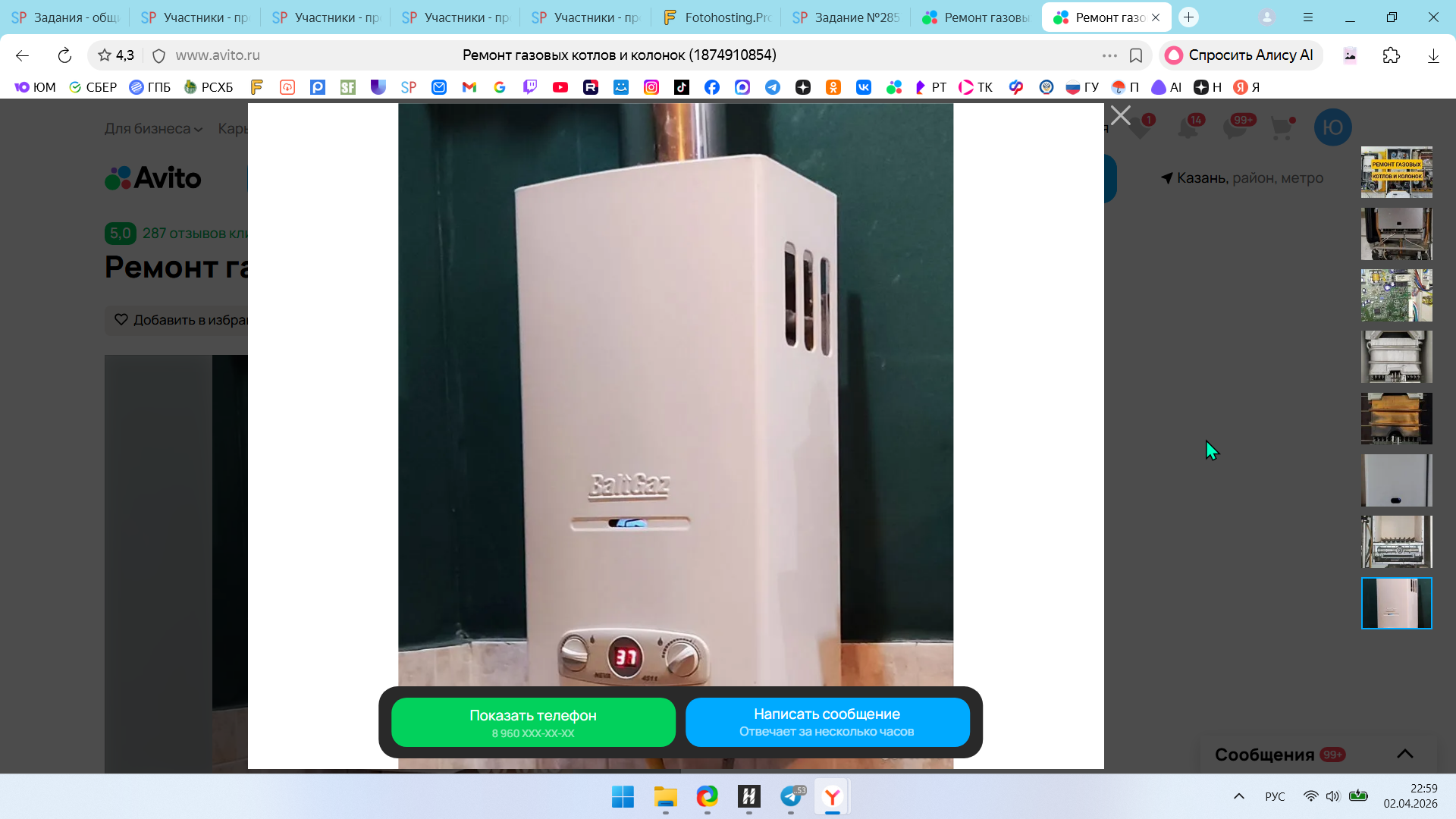Open YouTube bookmark icon
Viewport: 1456px width, 819px height.
[560, 87]
